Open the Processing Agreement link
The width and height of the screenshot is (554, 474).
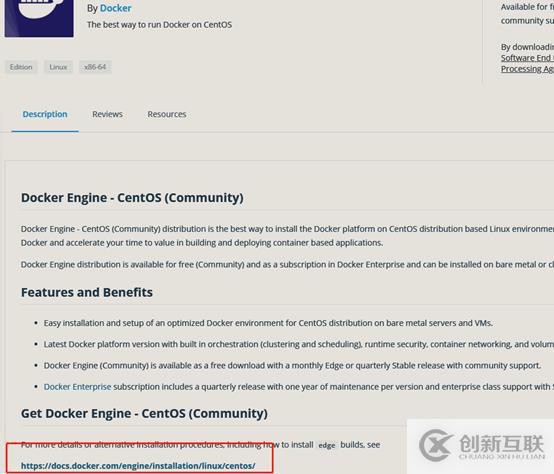coord(527,69)
